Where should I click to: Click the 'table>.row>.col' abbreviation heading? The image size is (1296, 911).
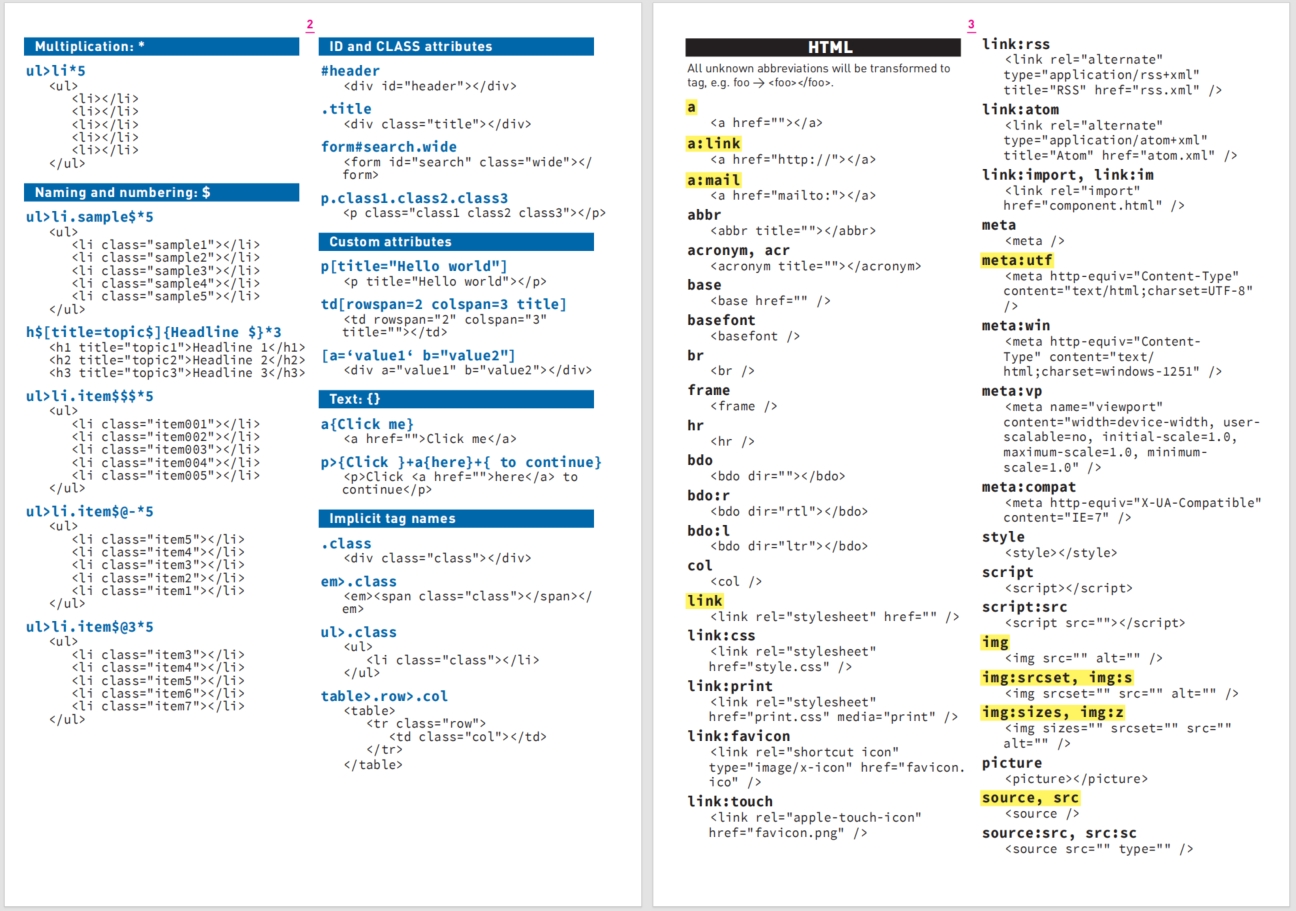[384, 696]
